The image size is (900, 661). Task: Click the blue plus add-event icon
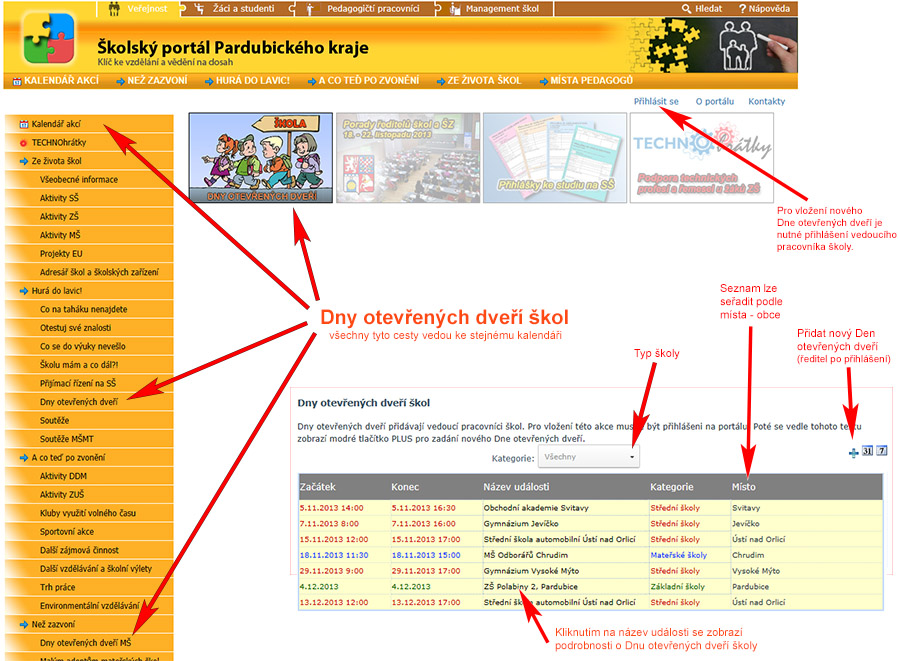click(854, 453)
